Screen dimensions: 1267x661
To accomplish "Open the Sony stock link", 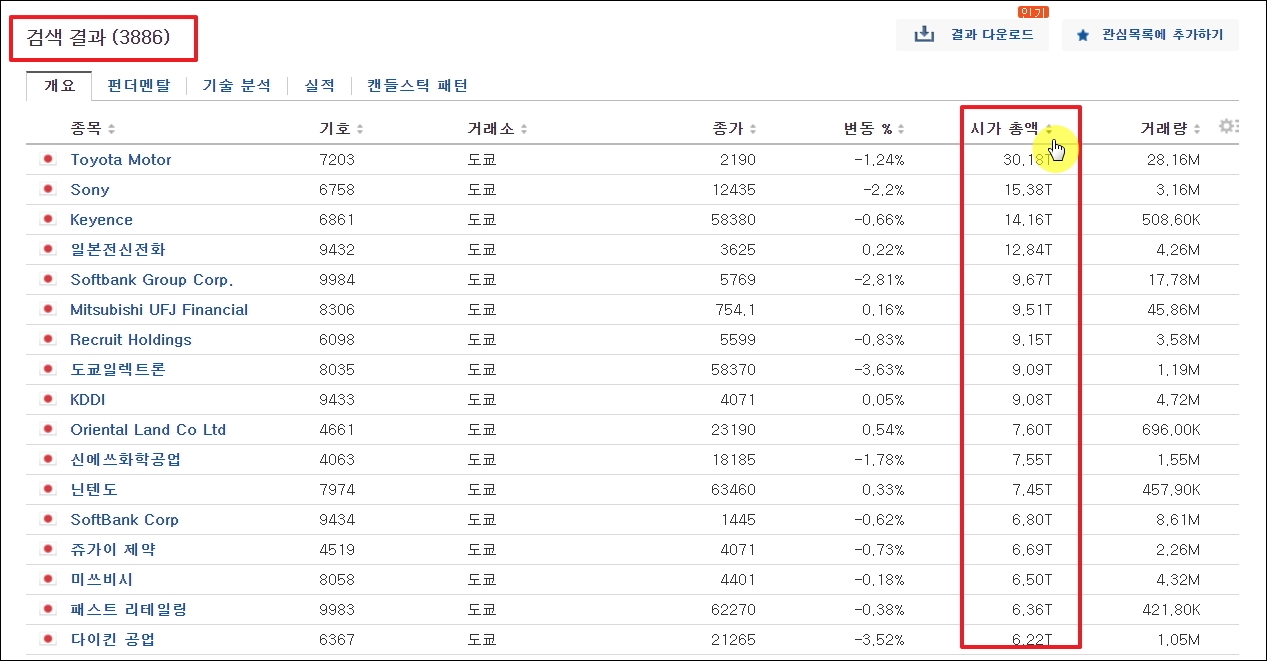I will (x=90, y=190).
